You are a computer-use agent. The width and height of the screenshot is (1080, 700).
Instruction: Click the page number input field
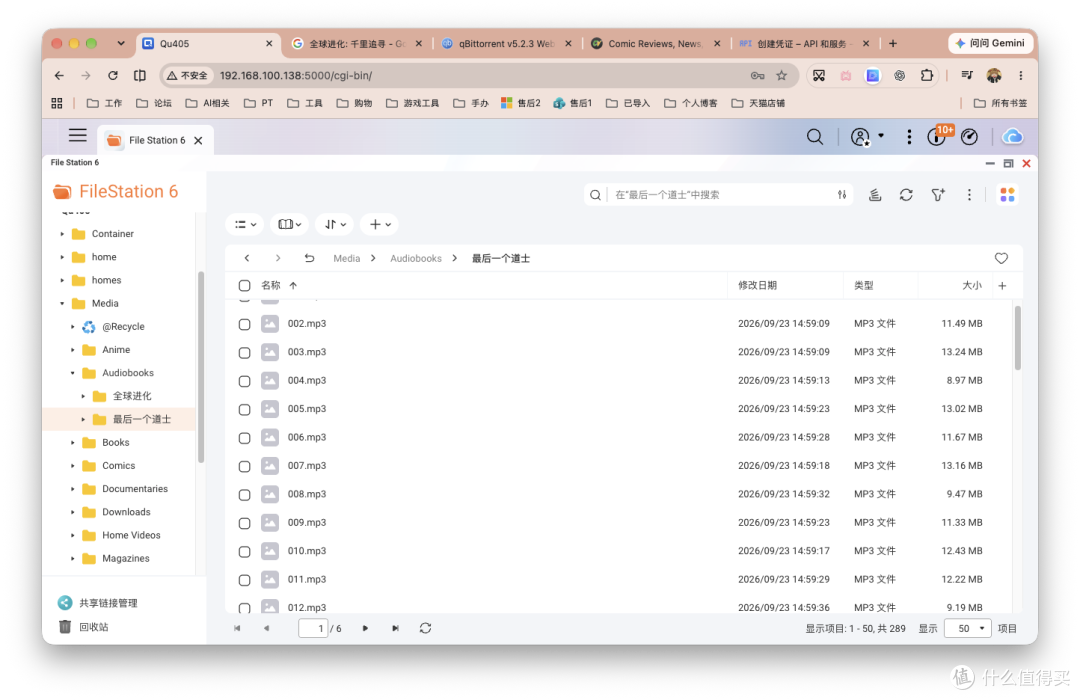click(313, 628)
